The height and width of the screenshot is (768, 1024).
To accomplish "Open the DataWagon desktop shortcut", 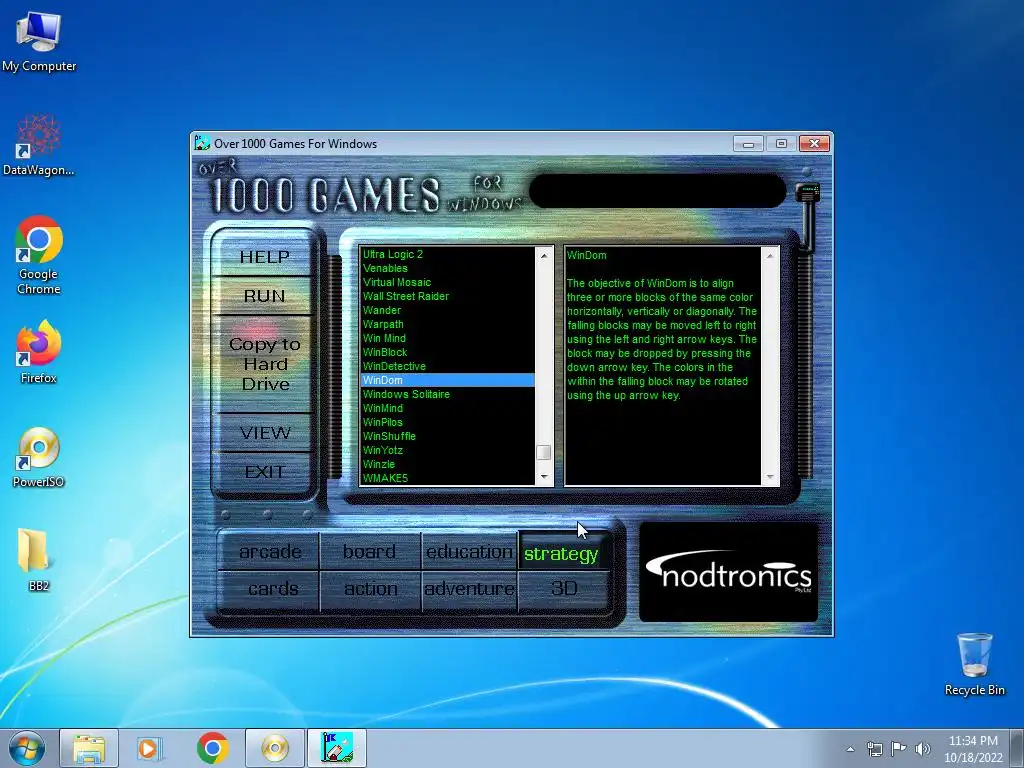I will pos(39,145).
